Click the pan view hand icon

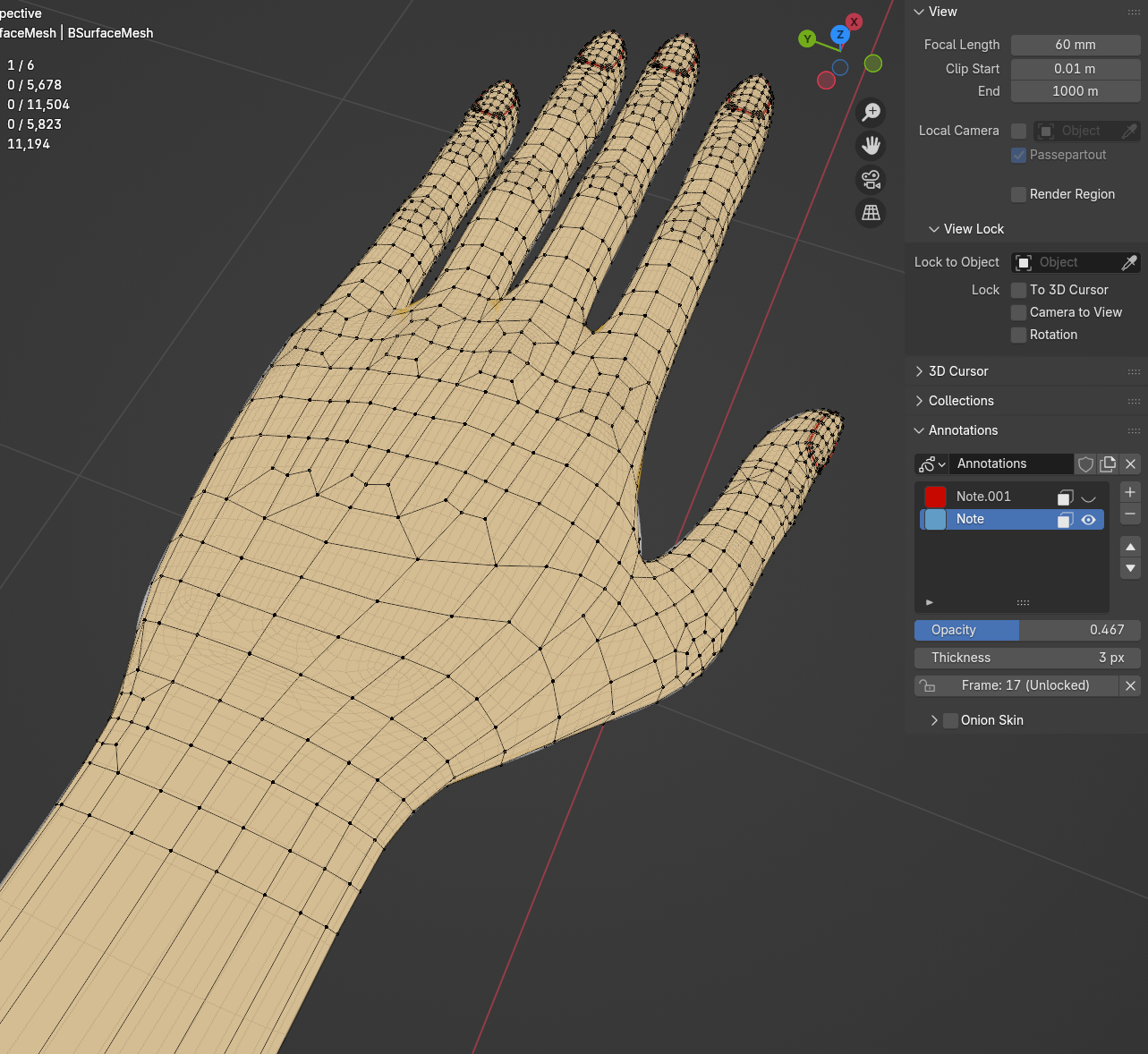pos(871,146)
